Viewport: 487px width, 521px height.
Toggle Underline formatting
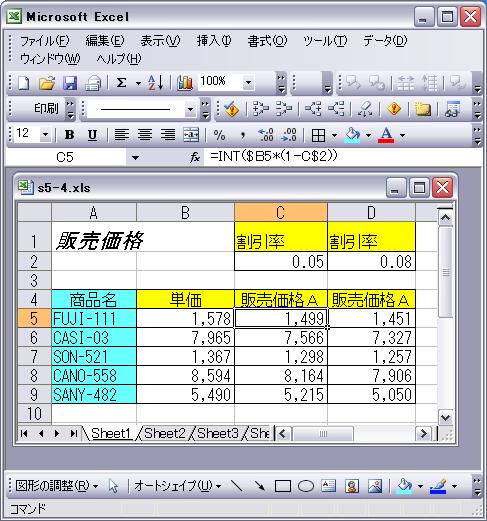tap(92, 135)
